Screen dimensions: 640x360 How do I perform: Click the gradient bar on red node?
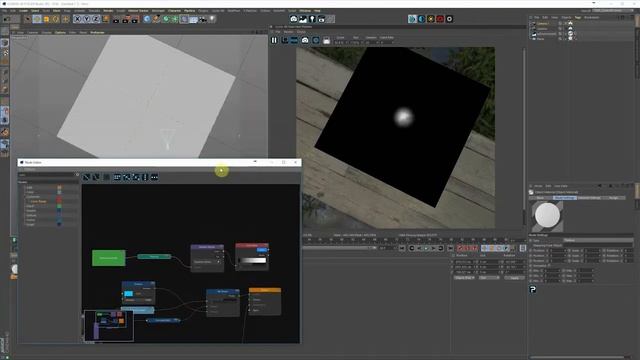(253, 260)
